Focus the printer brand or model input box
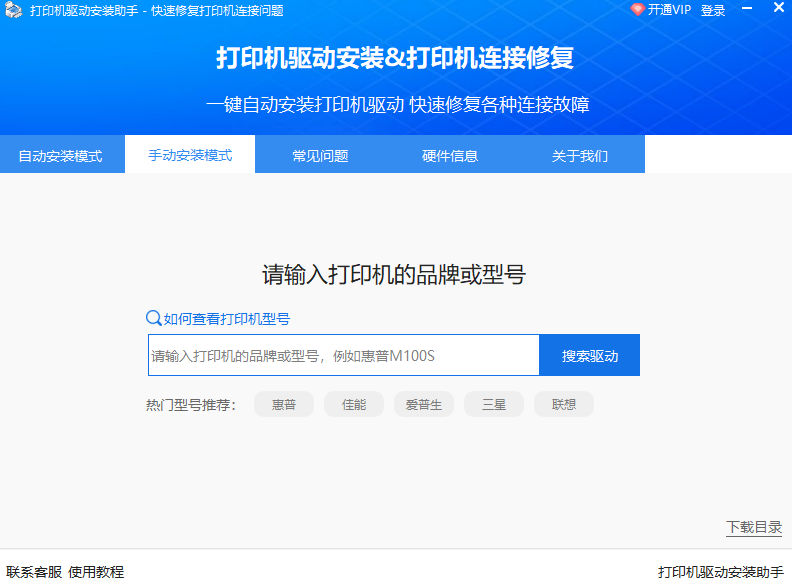The image size is (792, 587). point(343,356)
